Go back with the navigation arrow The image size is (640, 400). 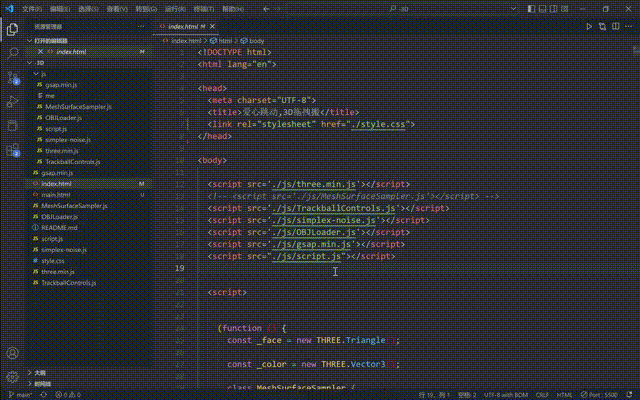(x=266, y=9)
